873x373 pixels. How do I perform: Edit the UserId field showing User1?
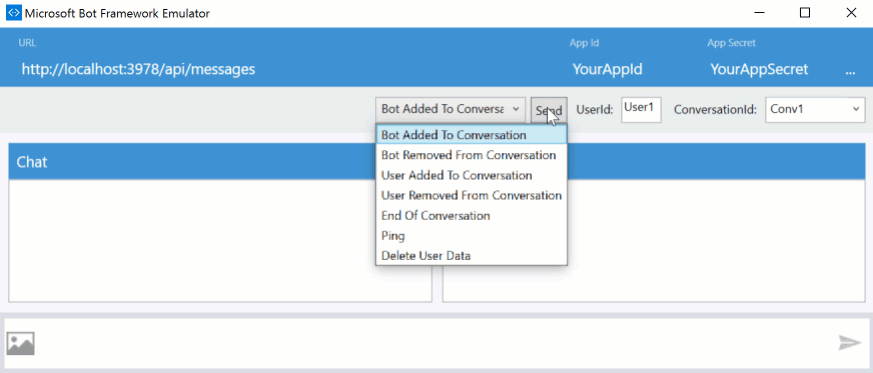641,110
